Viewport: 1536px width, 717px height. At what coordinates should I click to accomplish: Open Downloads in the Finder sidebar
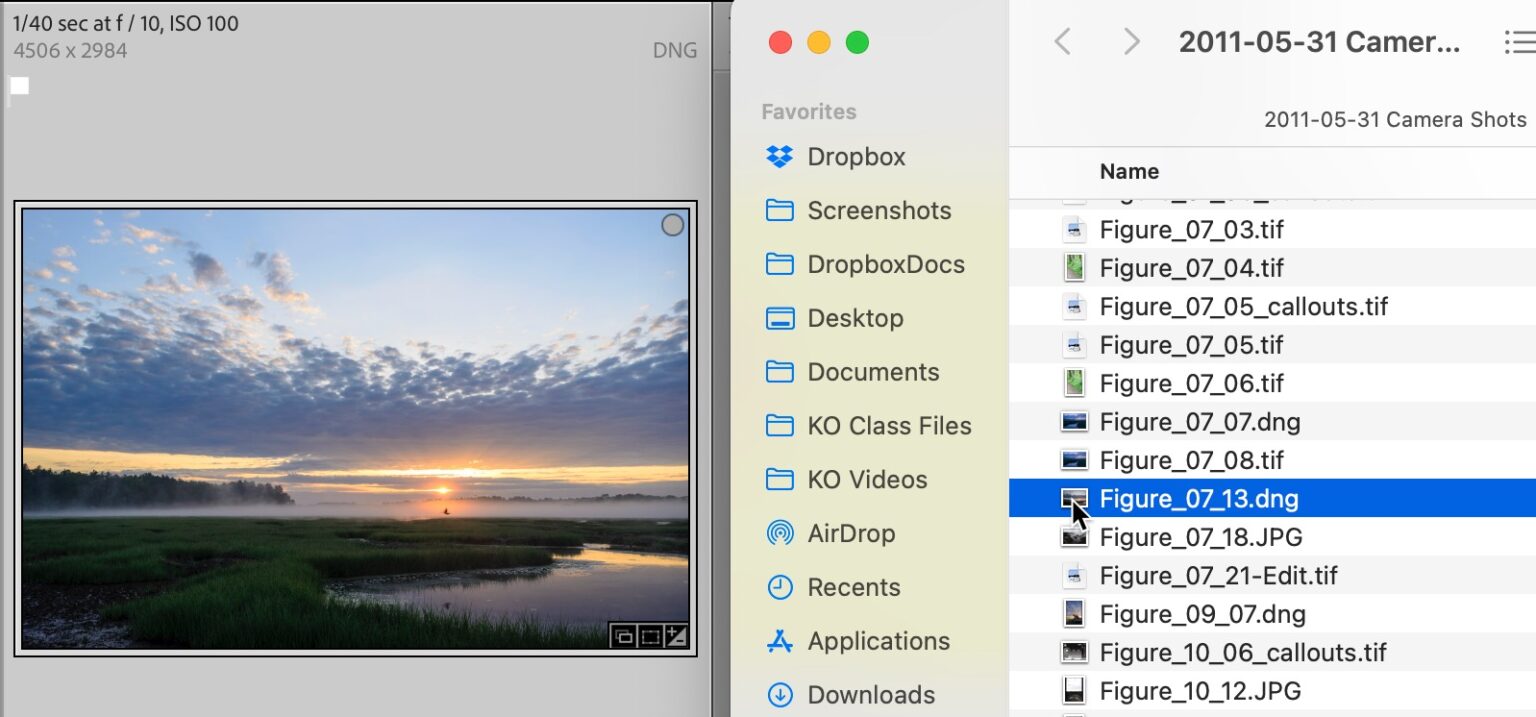[870, 695]
